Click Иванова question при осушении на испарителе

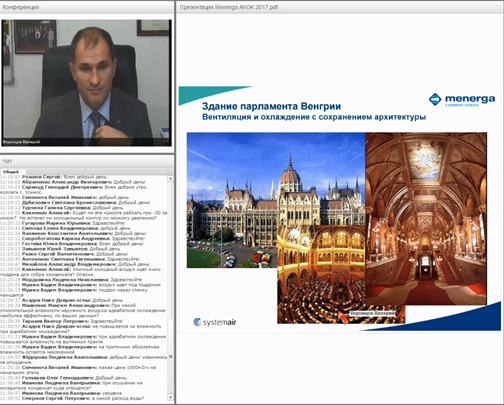(71, 385)
